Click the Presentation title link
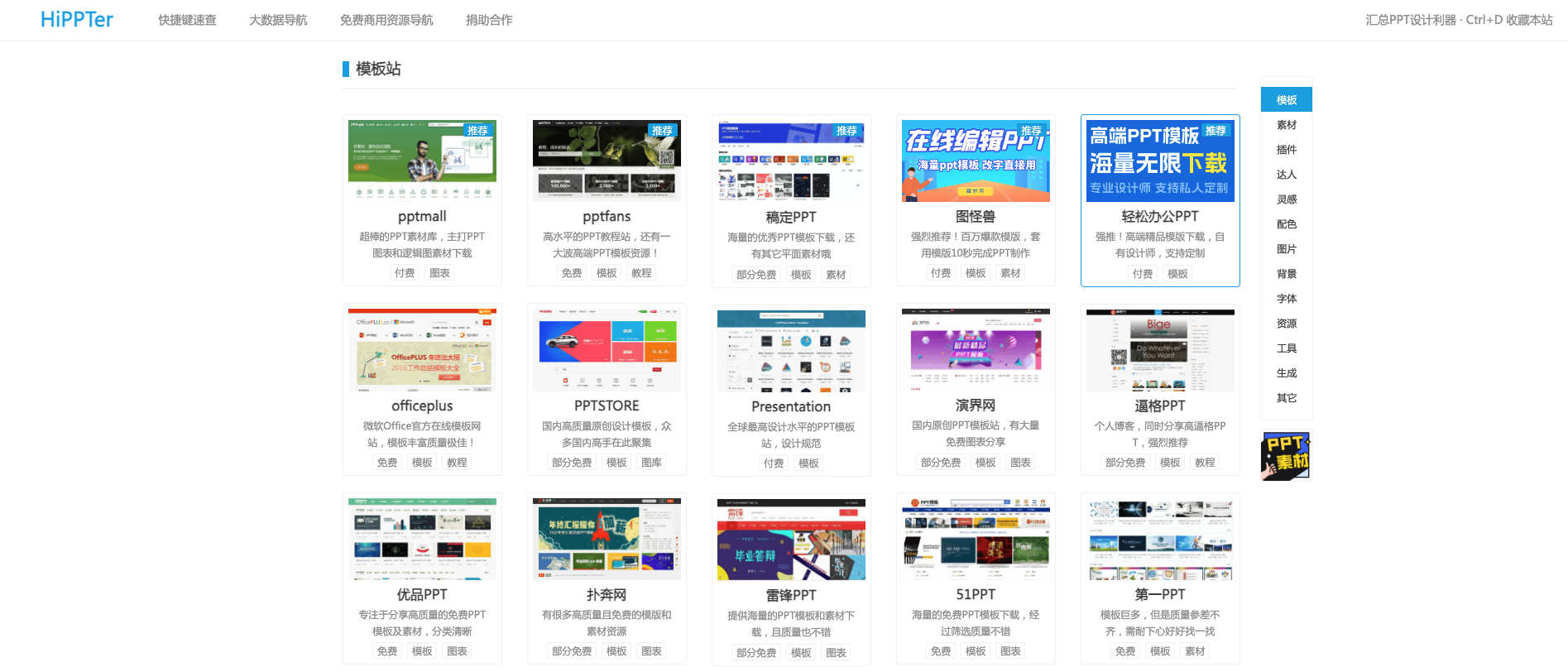Screen dimensions: 1568x672 pyautogui.click(x=791, y=406)
